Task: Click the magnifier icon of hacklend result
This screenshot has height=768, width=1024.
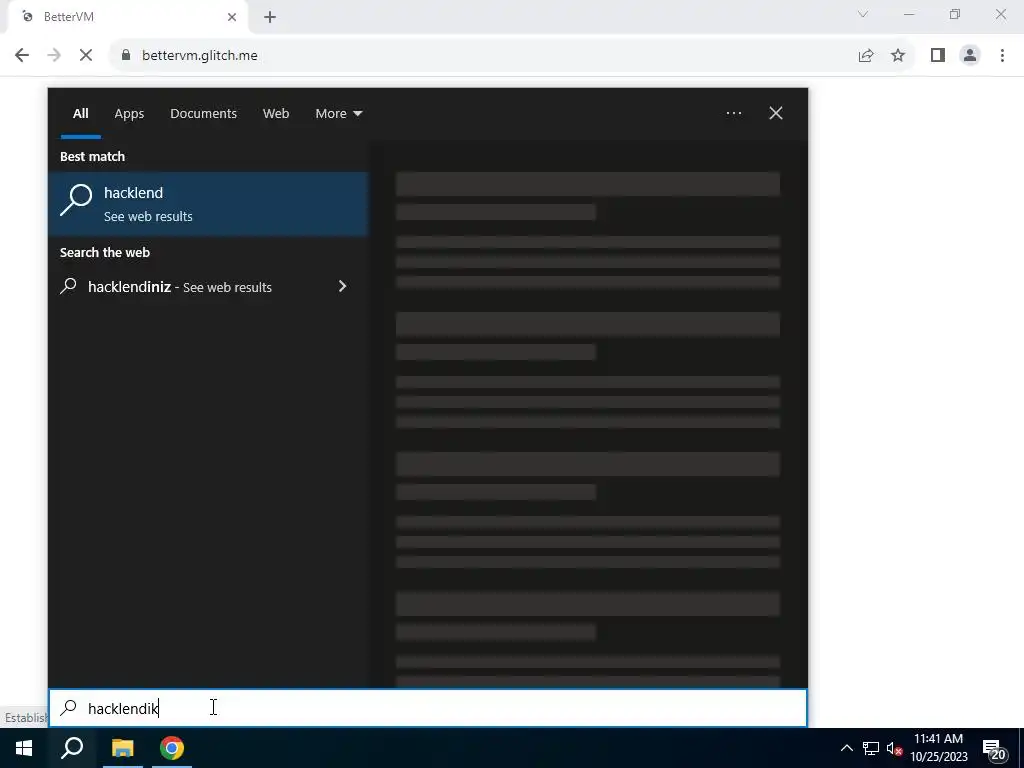Action: coord(76,200)
